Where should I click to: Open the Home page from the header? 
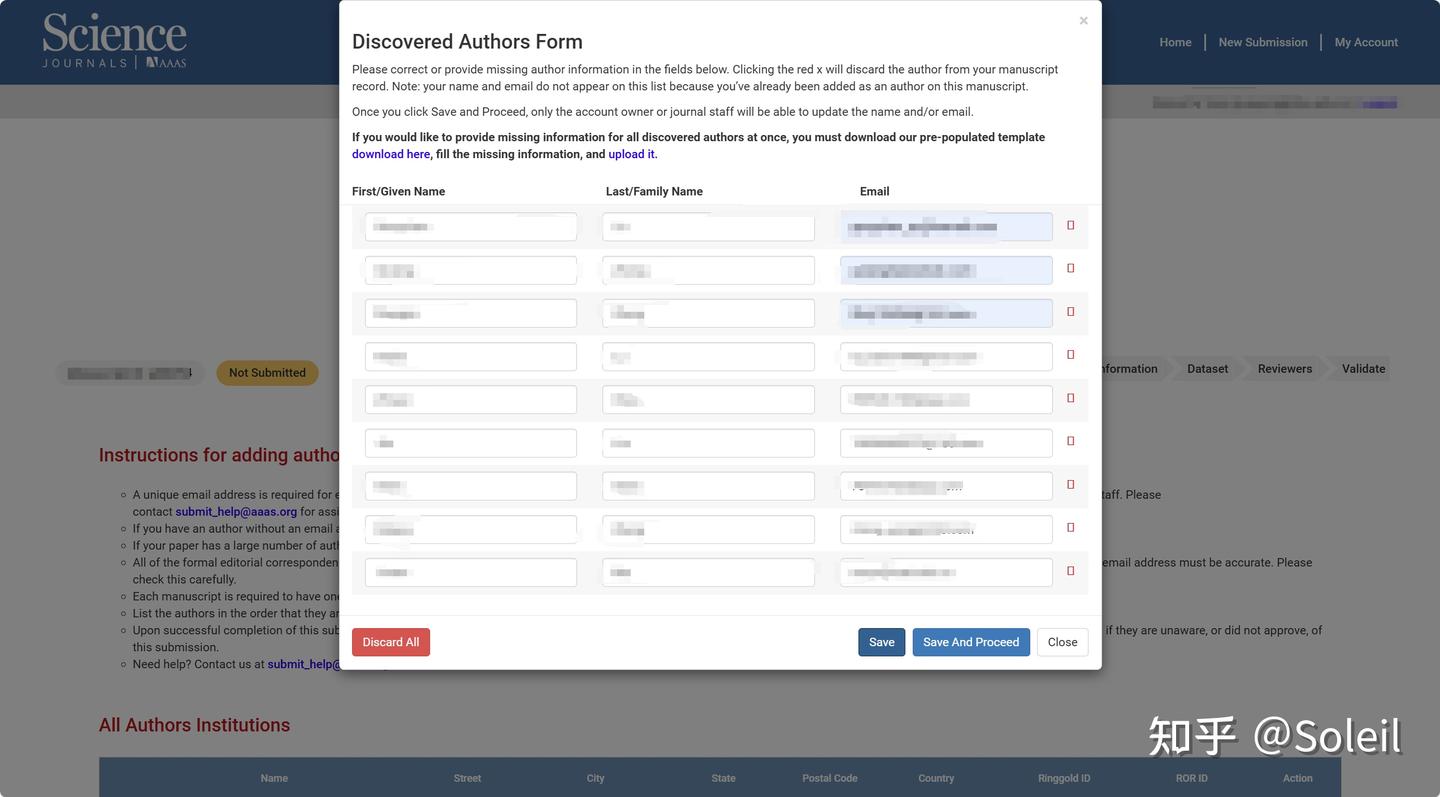(x=1175, y=42)
